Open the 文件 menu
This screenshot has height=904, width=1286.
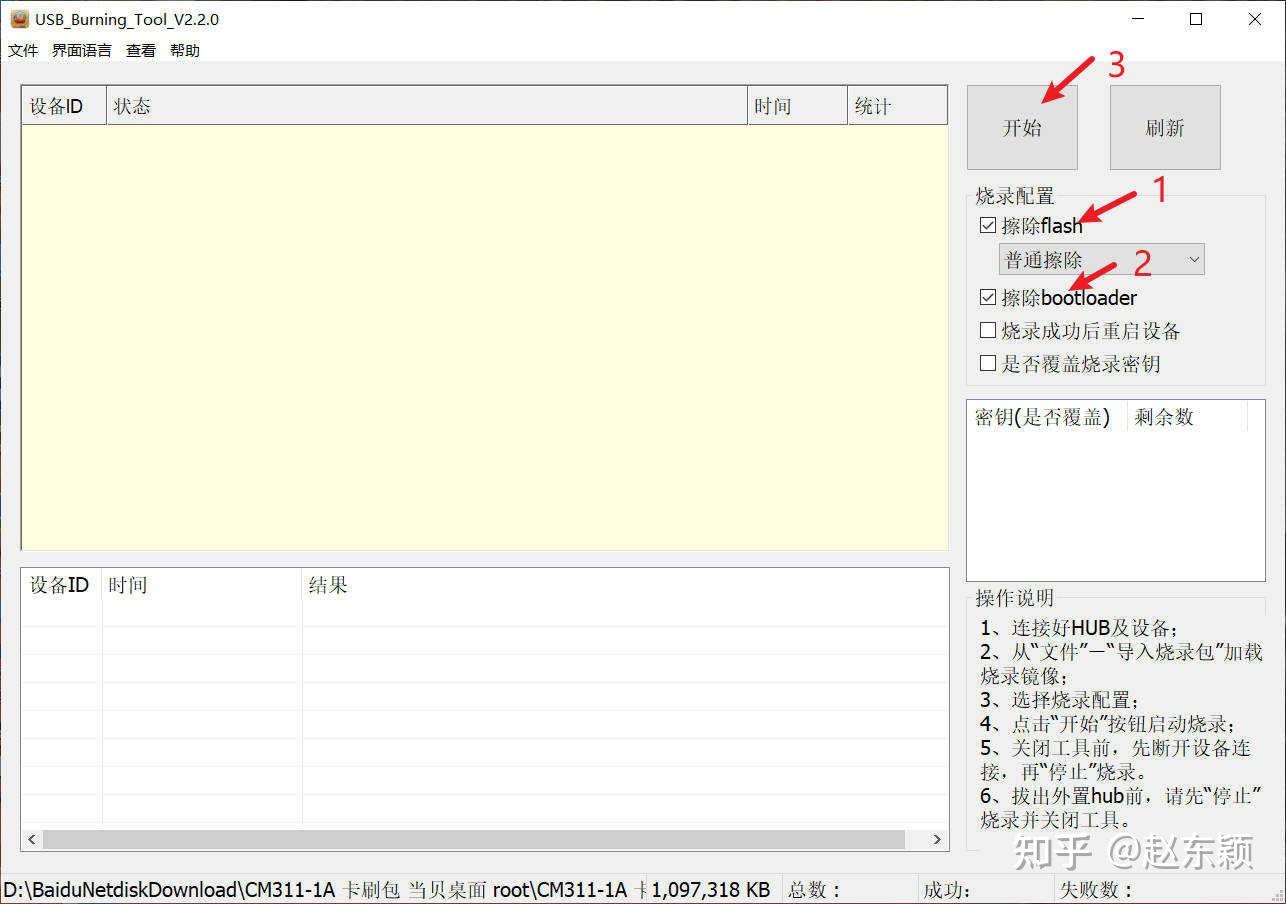[23, 50]
